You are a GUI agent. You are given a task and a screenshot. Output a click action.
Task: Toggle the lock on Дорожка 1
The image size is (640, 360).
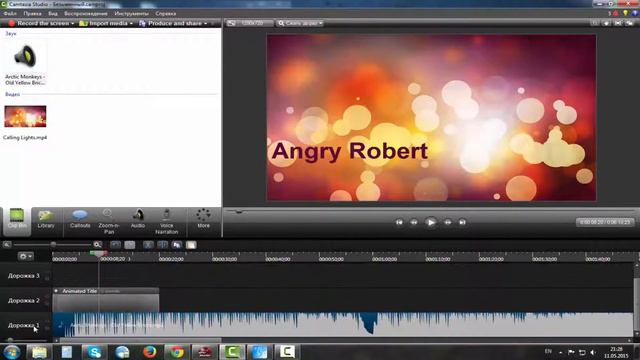point(47,327)
